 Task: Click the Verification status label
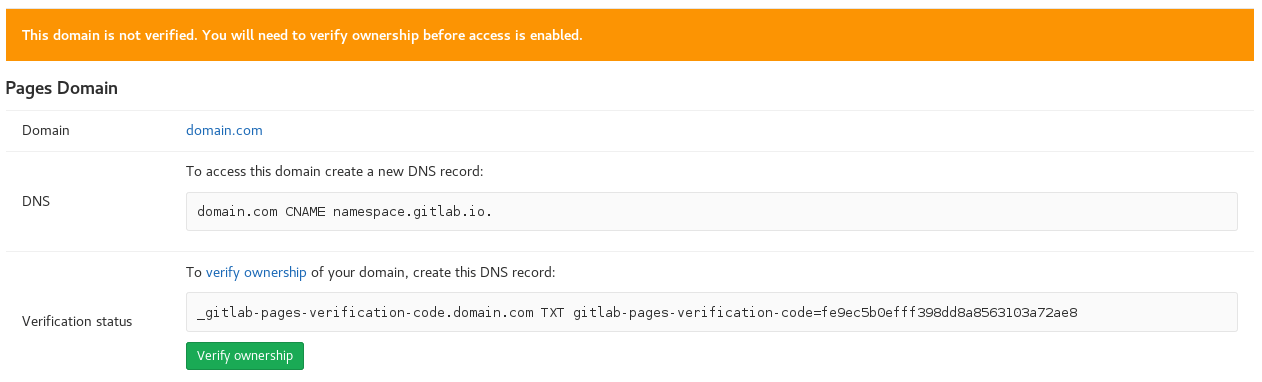coord(77,321)
